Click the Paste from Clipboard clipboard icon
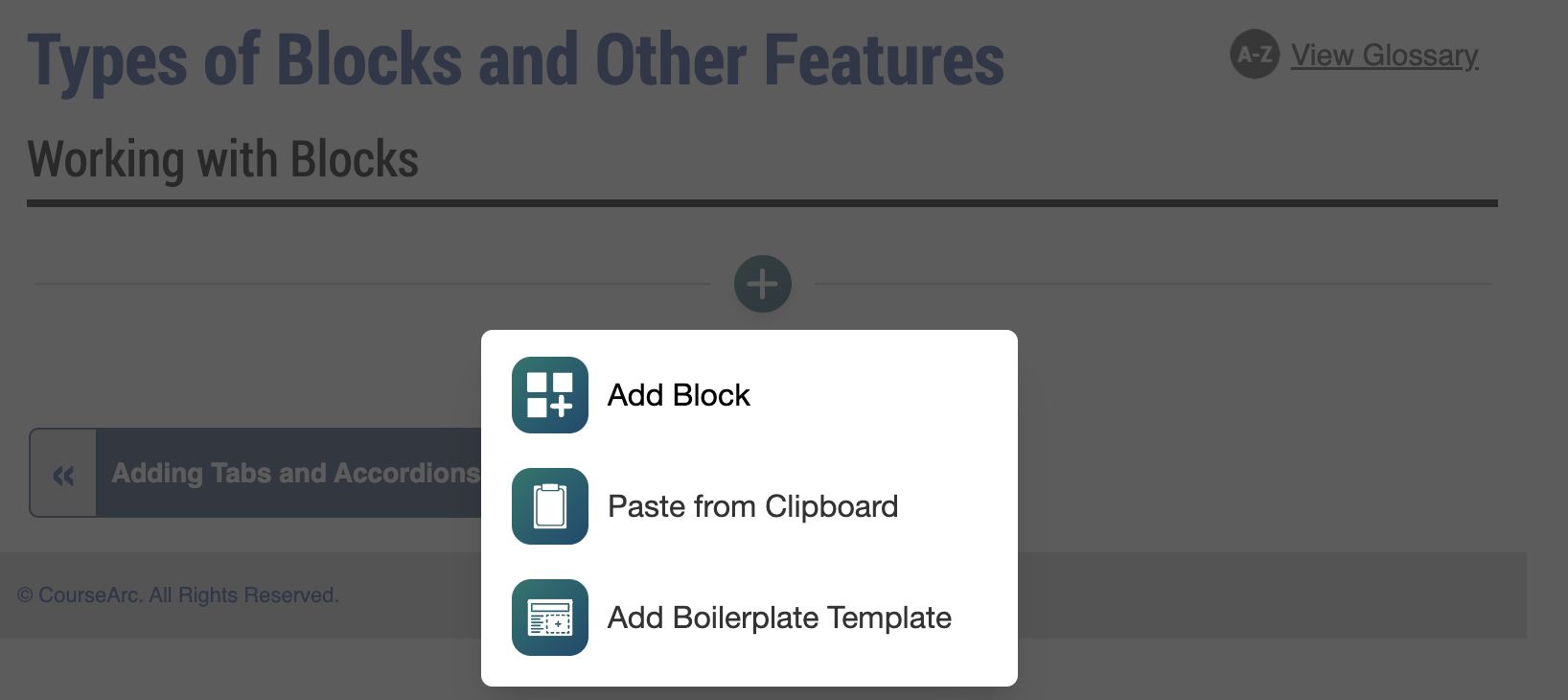The image size is (1568, 700). coord(549,506)
